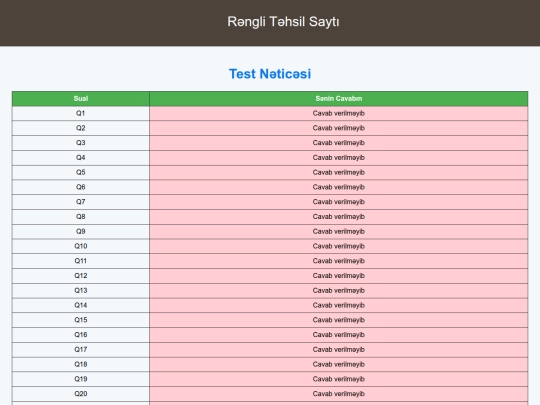This screenshot has height=405, width=540.
Task: Click Cavab verilməyib in the Q6 row
Action: point(339,187)
